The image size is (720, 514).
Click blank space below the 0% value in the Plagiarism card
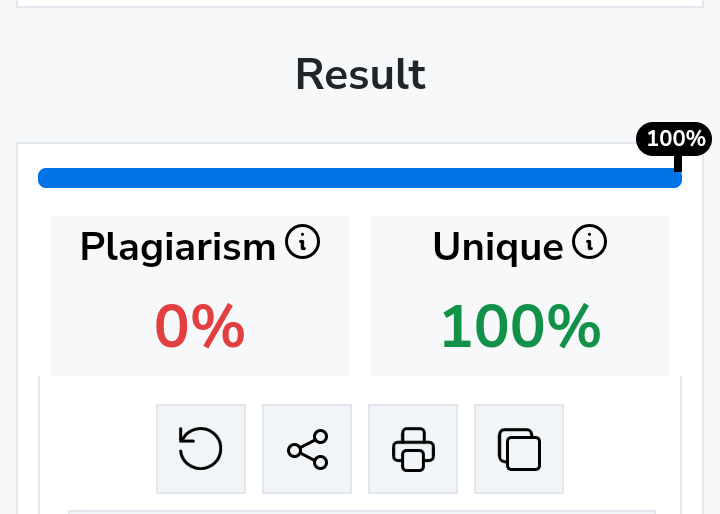200,366
